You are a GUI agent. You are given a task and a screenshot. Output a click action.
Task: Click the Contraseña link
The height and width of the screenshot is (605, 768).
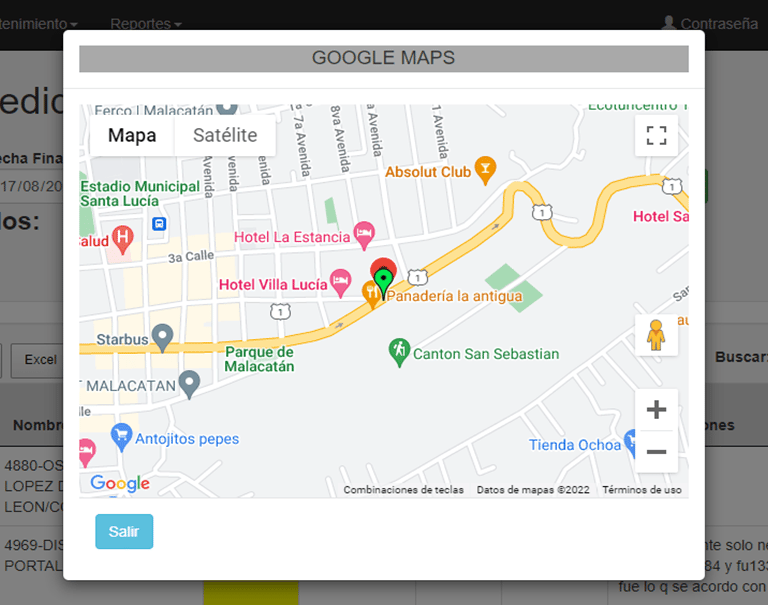point(719,24)
